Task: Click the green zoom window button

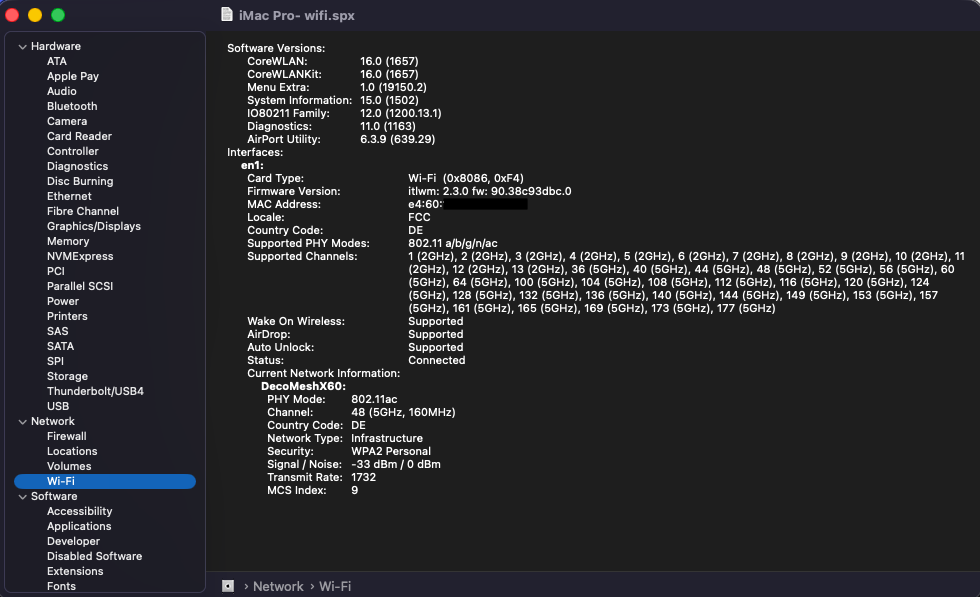Action: [58, 15]
